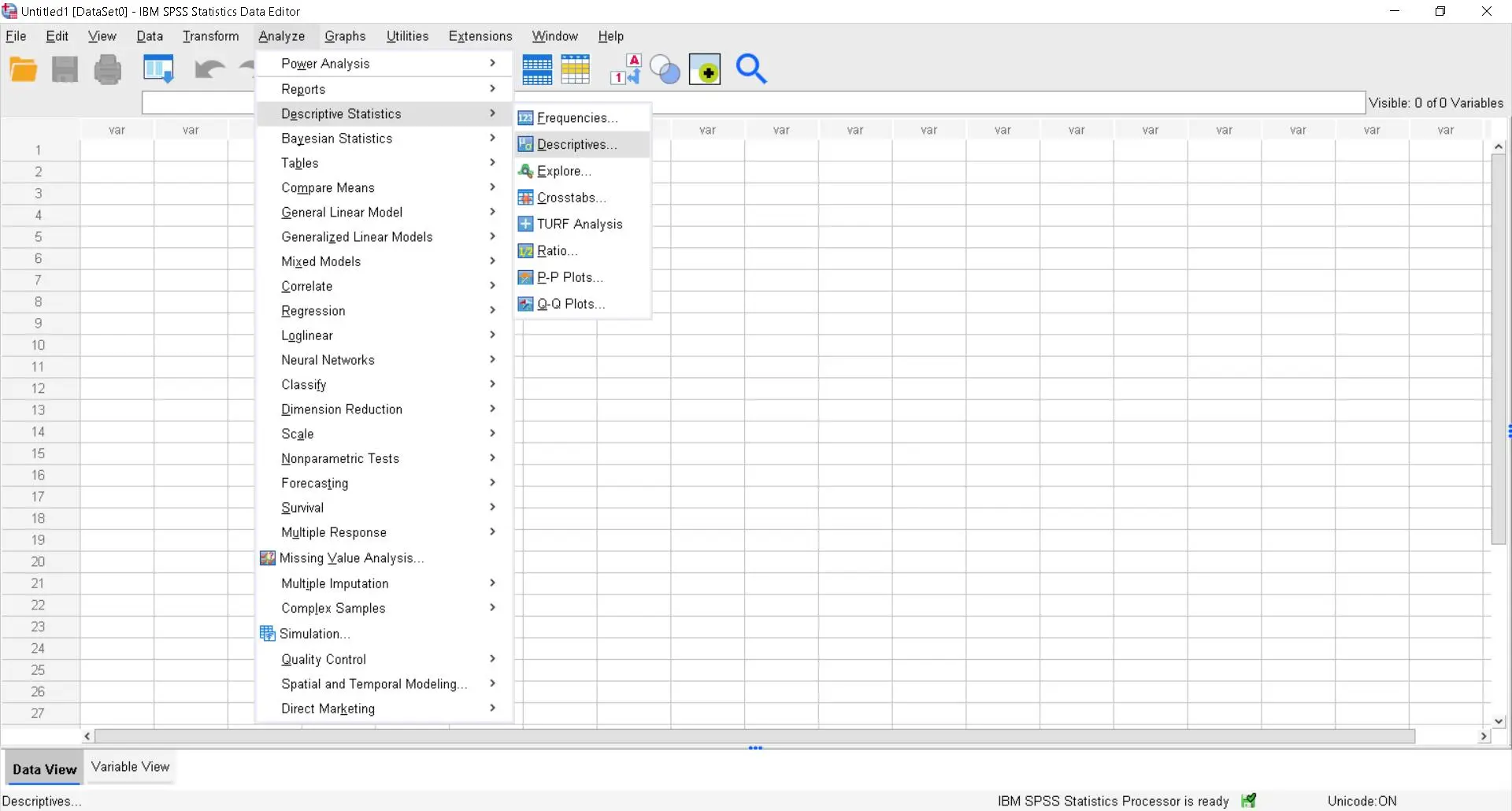1512x811 pixels.
Task: Click the Save file floppy disk icon
Action: point(65,70)
